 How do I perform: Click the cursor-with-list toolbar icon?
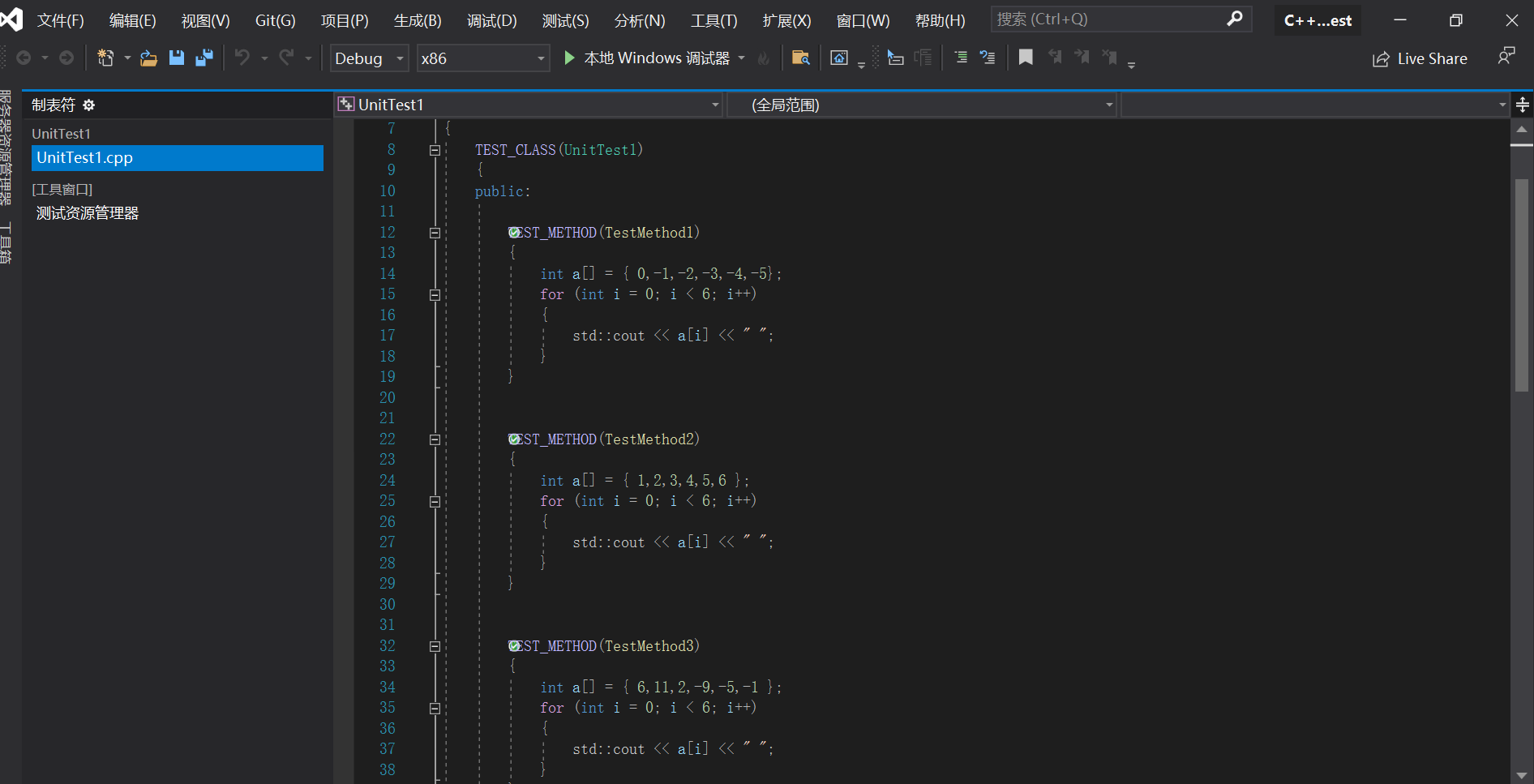[x=895, y=58]
